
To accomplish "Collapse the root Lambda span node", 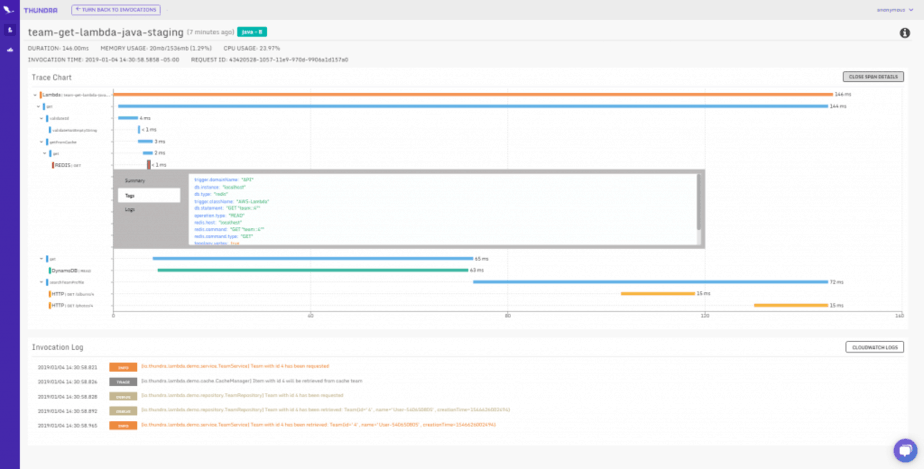I will [33, 95].
